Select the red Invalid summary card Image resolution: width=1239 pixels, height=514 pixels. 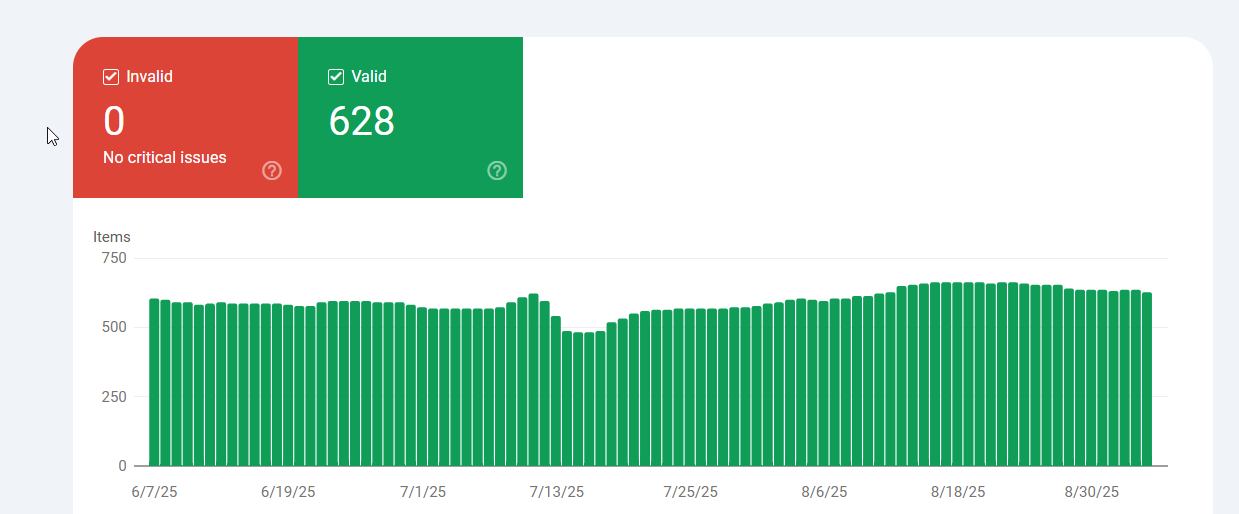click(x=185, y=117)
